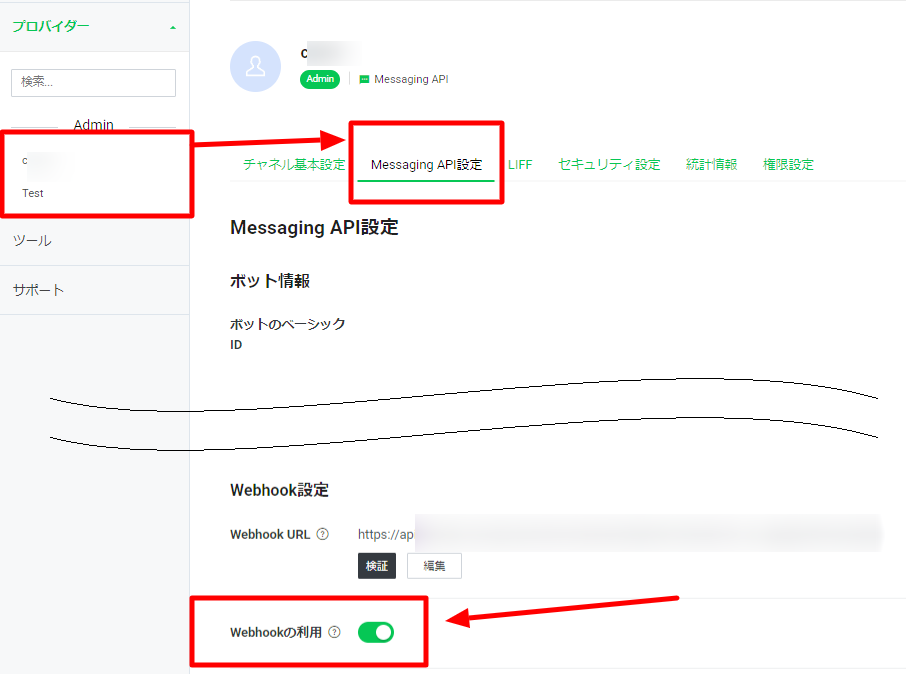Click the green Admin badge
906x691 pixels.
319,79
